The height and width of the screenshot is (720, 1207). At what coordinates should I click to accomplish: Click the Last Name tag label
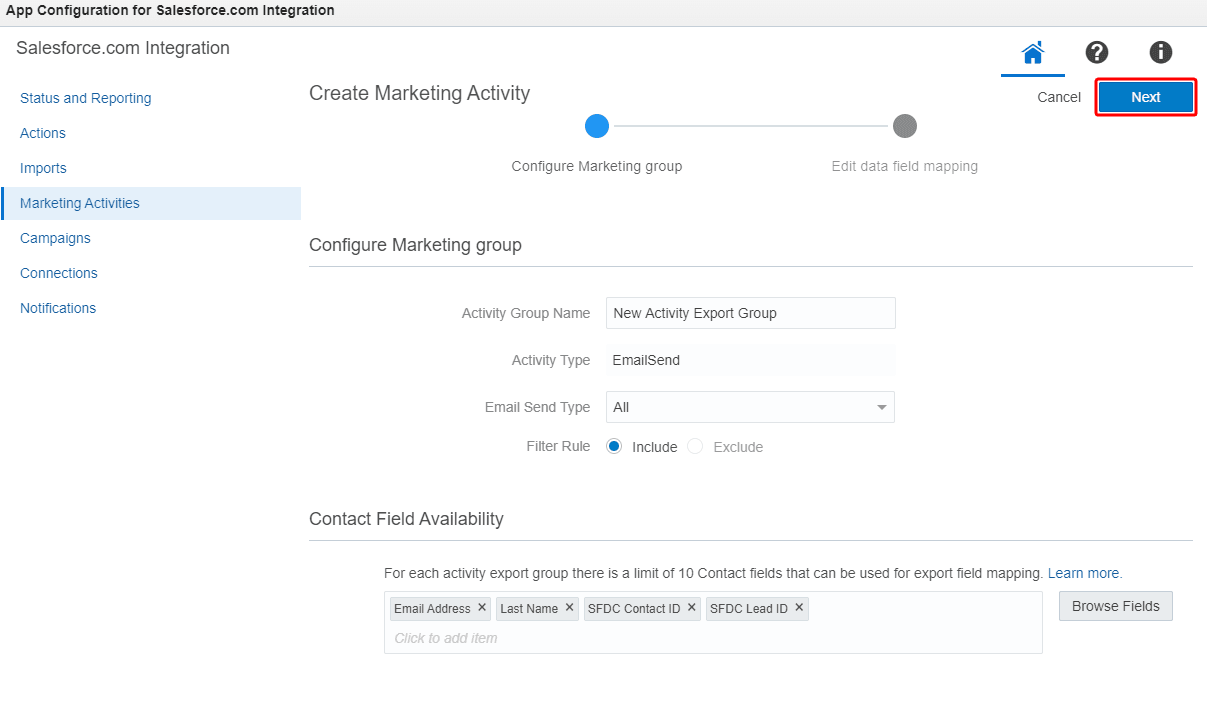pos(529,608)
